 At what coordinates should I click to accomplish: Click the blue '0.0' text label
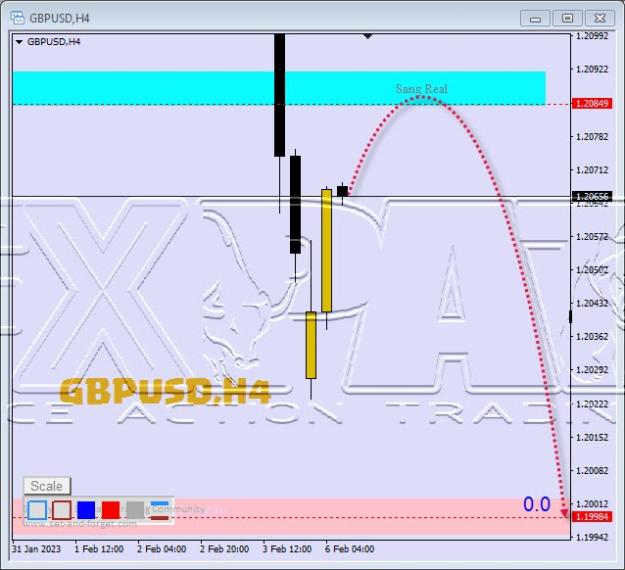[x=537, y=504]
